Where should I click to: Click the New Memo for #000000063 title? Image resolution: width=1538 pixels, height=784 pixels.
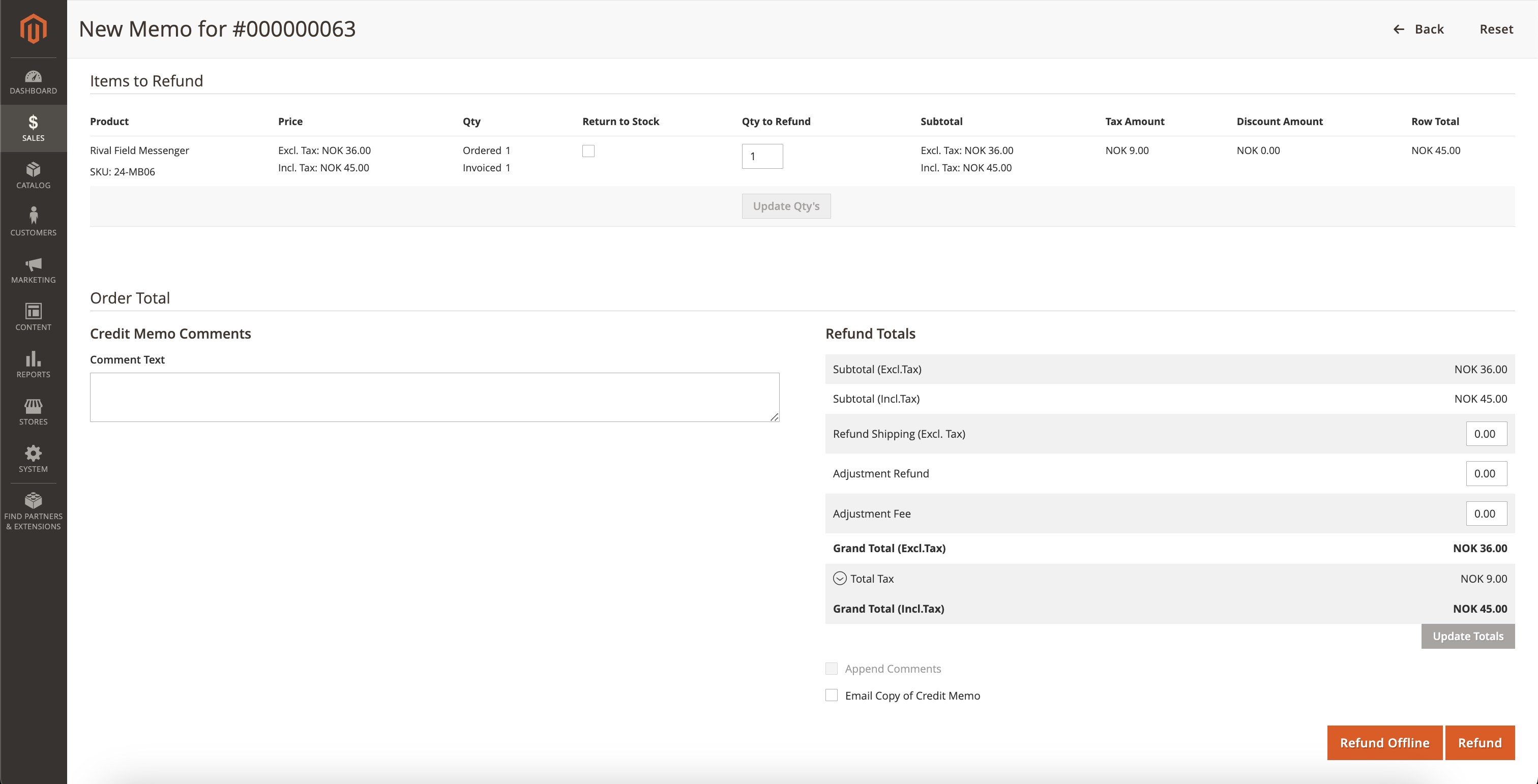tap(217, 28)
